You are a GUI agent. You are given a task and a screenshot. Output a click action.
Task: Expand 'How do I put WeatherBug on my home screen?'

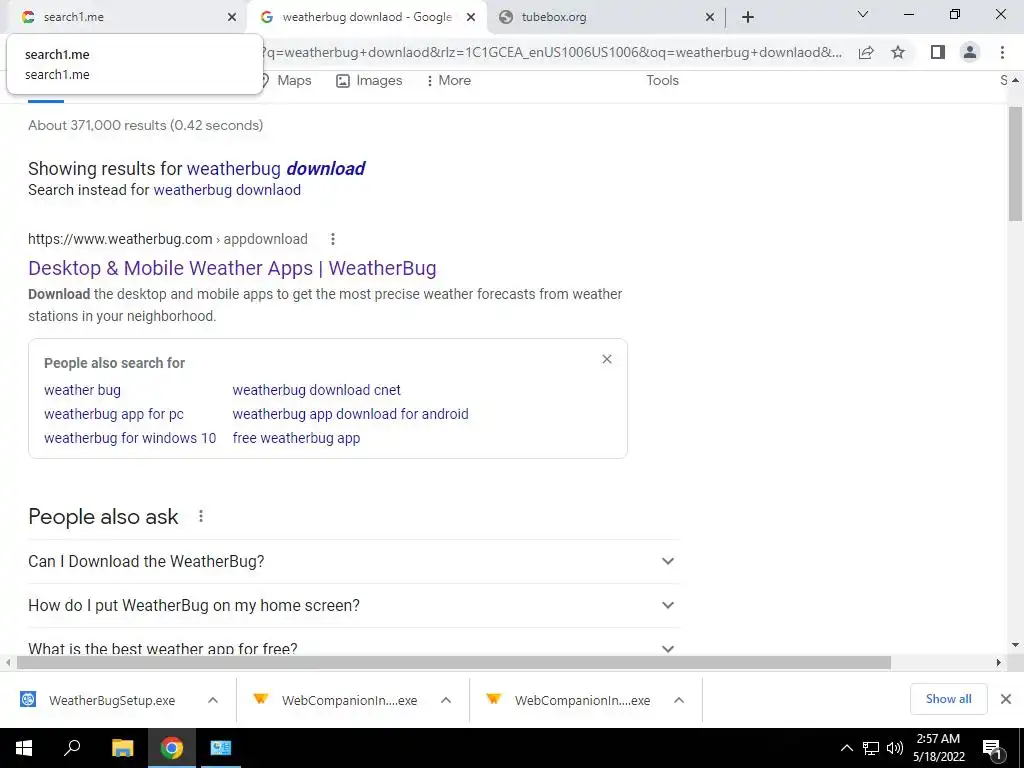point(353,605)
